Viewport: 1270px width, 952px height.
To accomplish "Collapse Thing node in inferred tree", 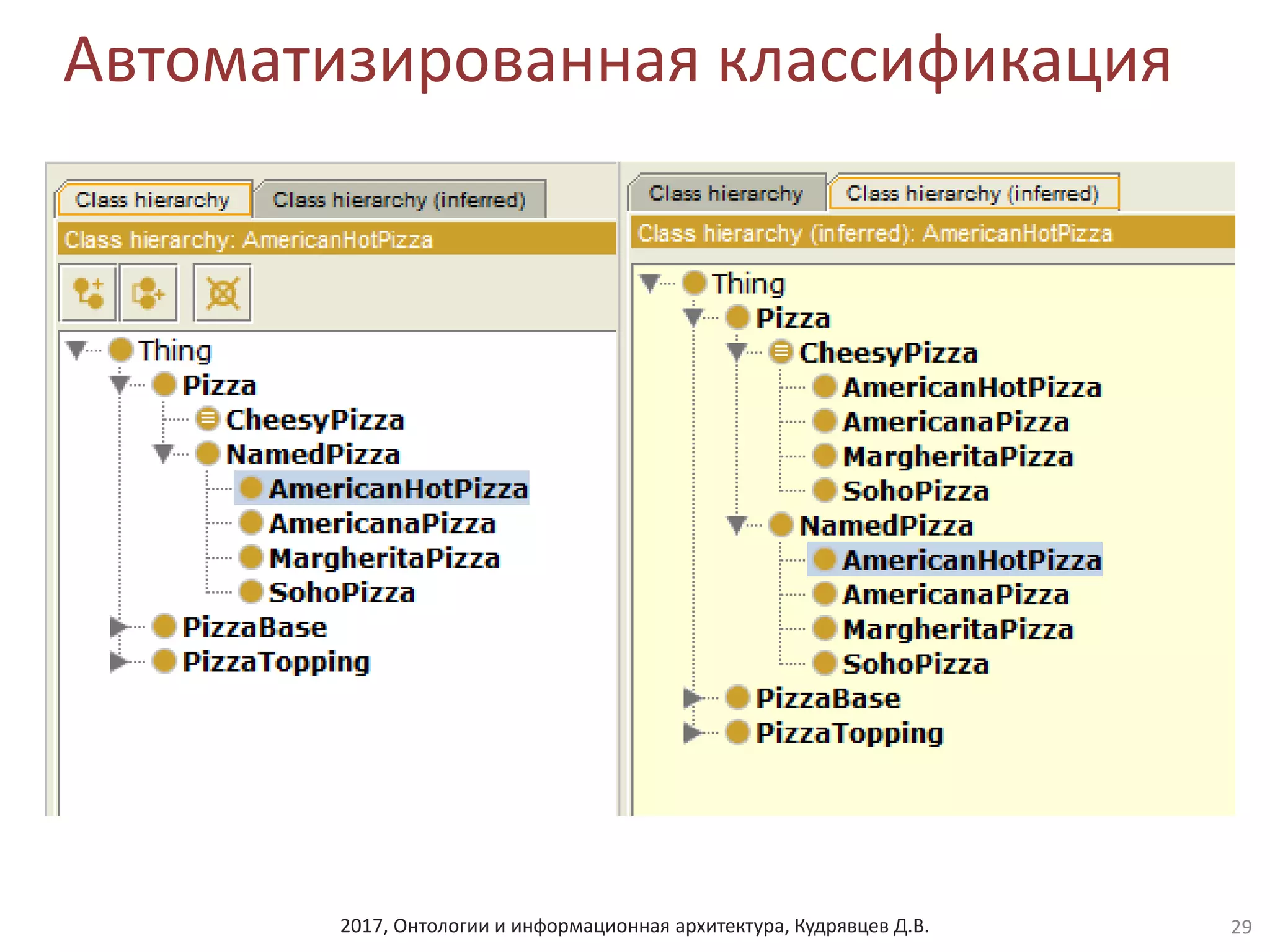I will (650, 283).
